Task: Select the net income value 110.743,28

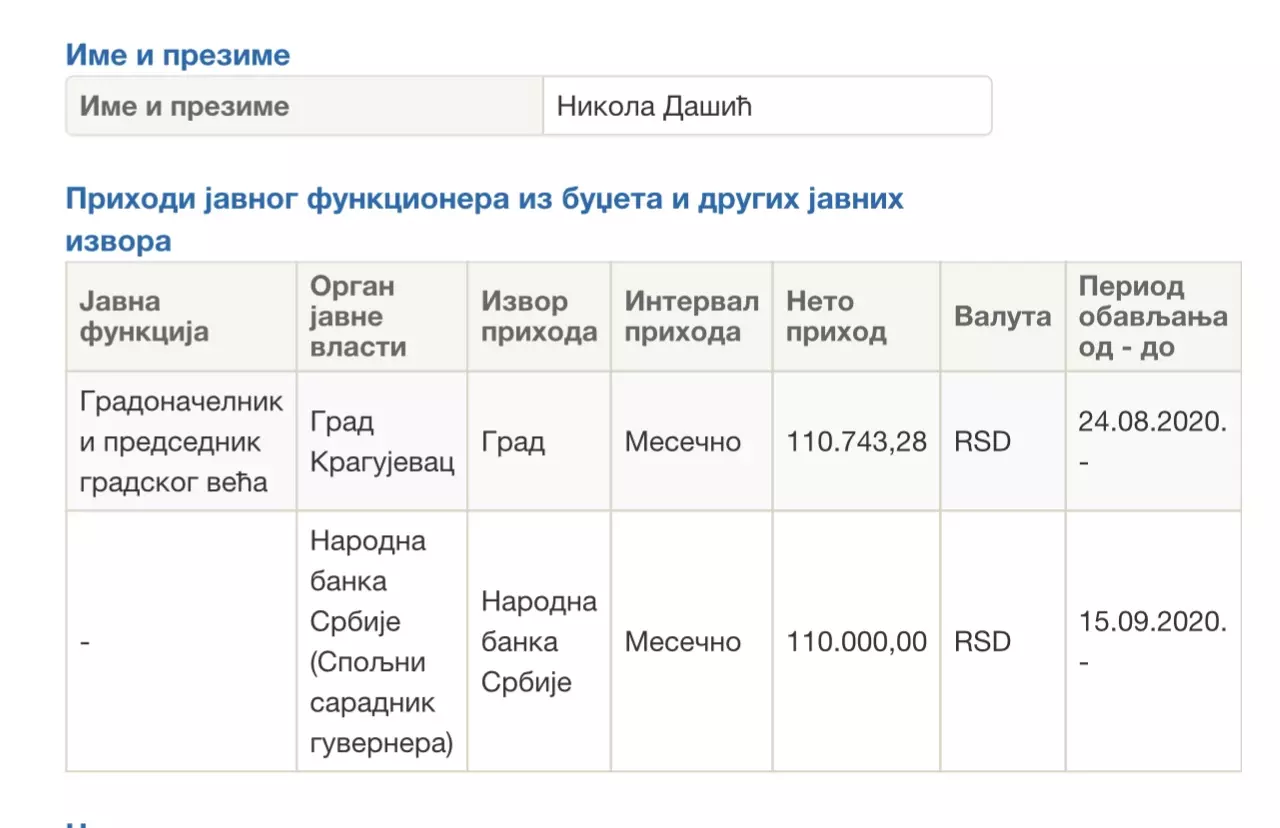Action: [856, 441]
